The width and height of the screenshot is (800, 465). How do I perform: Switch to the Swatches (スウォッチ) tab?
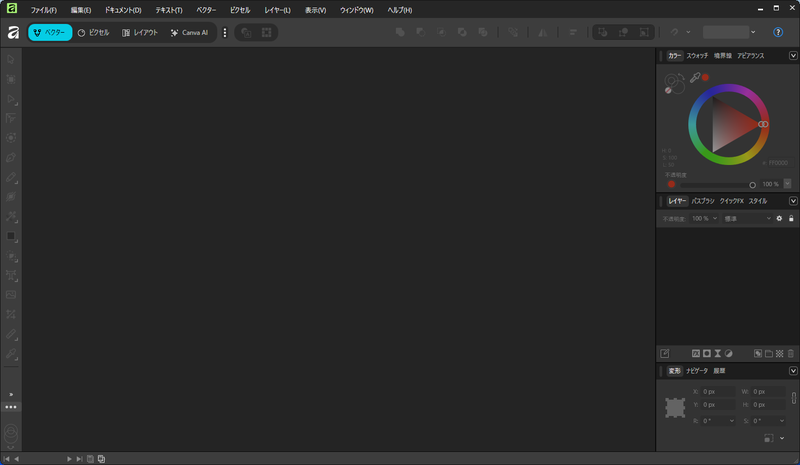tap(697, 56)
